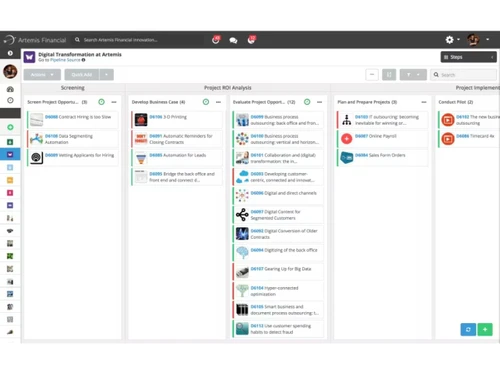Click the green clock on Evaluate Project Opport…
This screenshot has height=375, width=500.
pyautogui.click(x=307, y=102)
